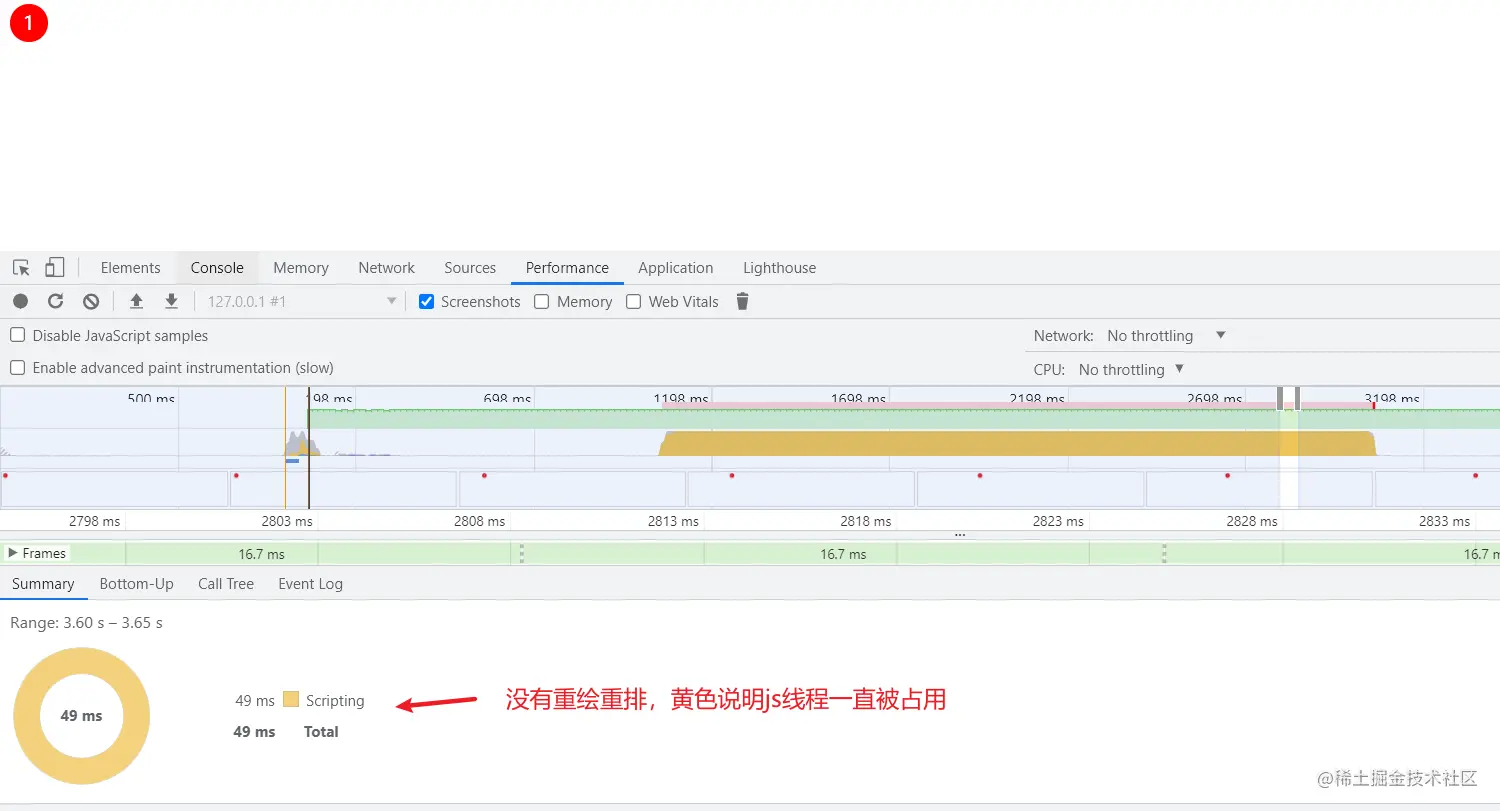Open the CPU throttling dropdown
Viewport: 1500px width, 811px height.
1132,369
